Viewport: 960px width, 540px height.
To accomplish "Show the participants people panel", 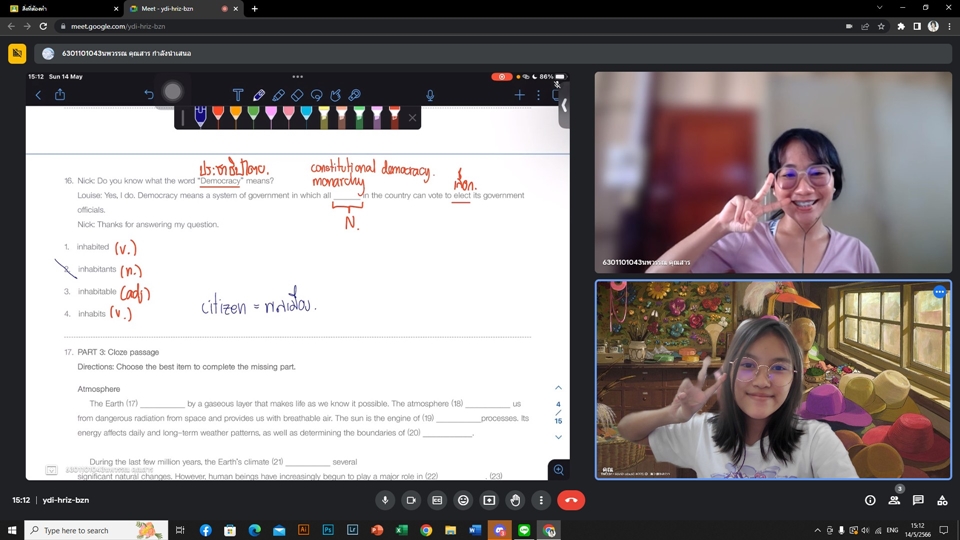I will 894,500.
